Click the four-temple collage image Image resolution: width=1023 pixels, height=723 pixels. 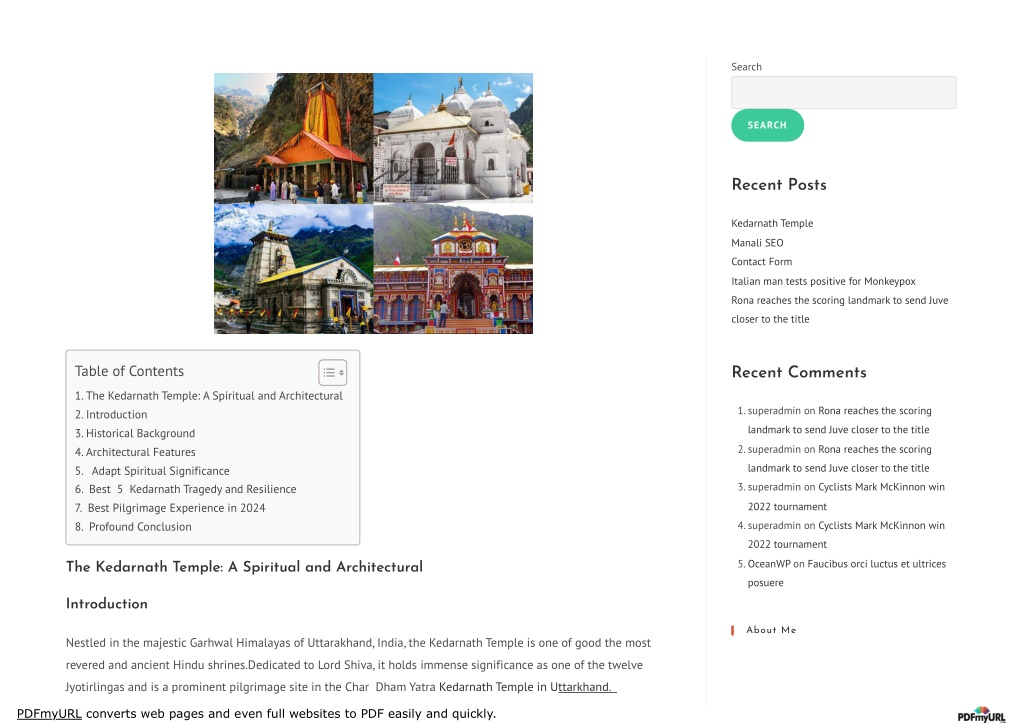tap(373, 204)
